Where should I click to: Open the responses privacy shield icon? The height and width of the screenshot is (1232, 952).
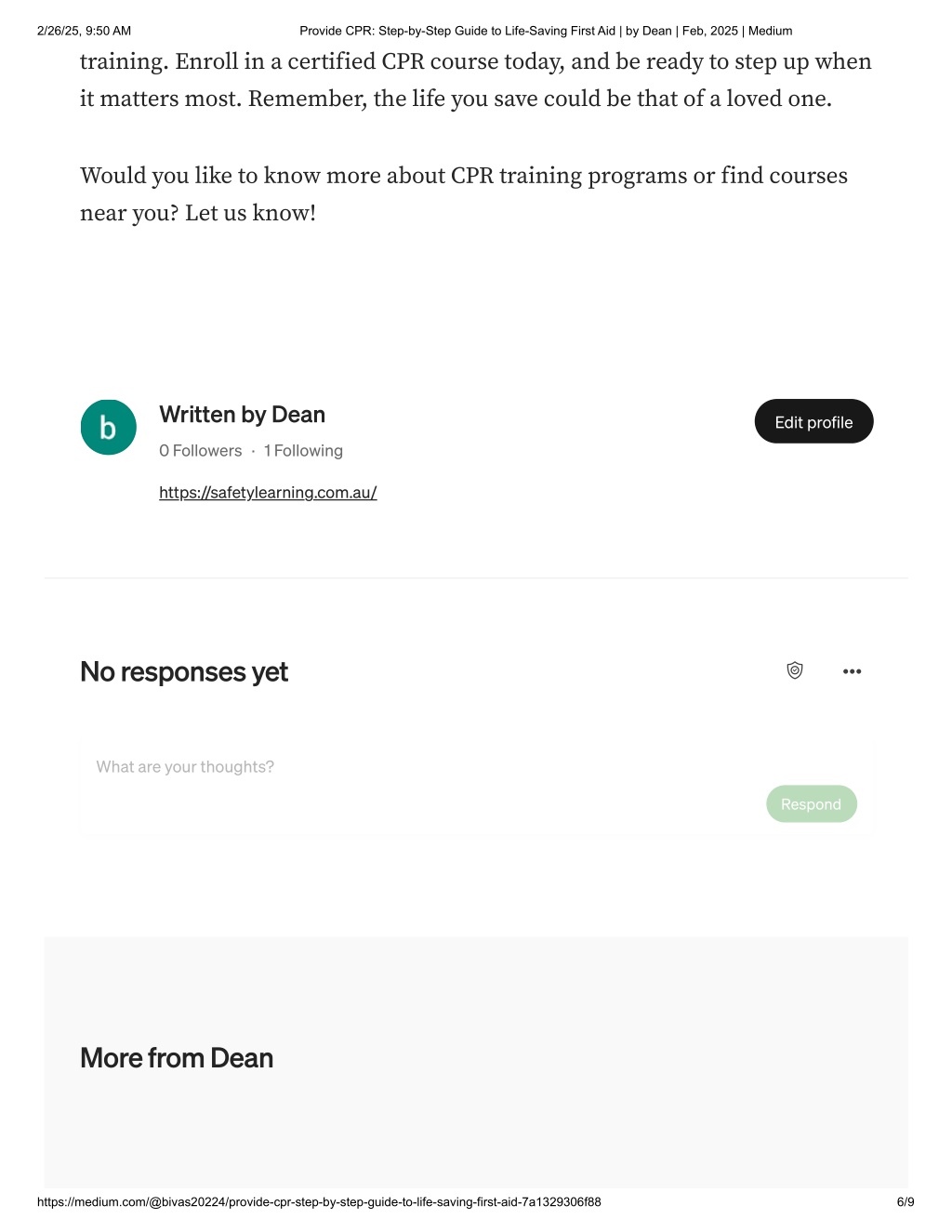pyautogui.click(x=795, y=670)
